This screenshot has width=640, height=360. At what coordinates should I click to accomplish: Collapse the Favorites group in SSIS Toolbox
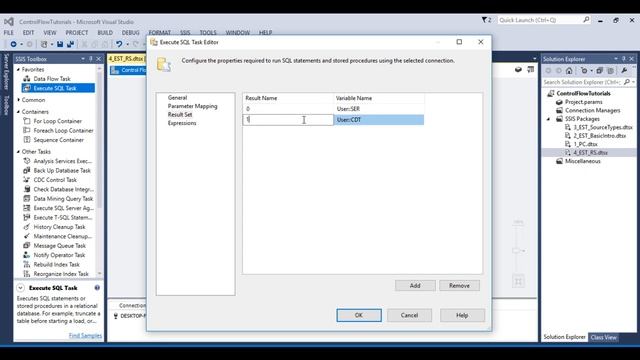coord(18,70)
